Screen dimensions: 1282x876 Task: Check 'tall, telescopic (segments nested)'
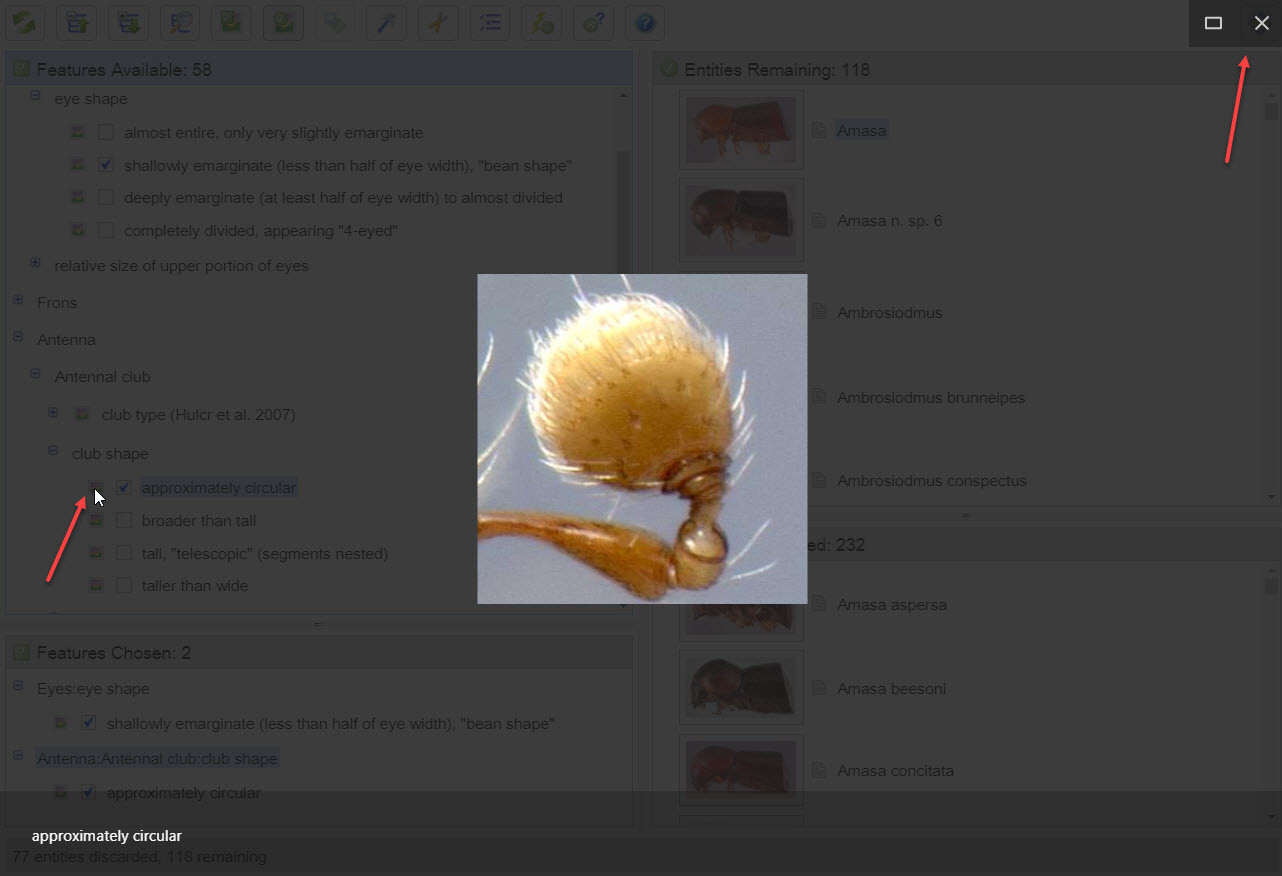pos(124,553)
